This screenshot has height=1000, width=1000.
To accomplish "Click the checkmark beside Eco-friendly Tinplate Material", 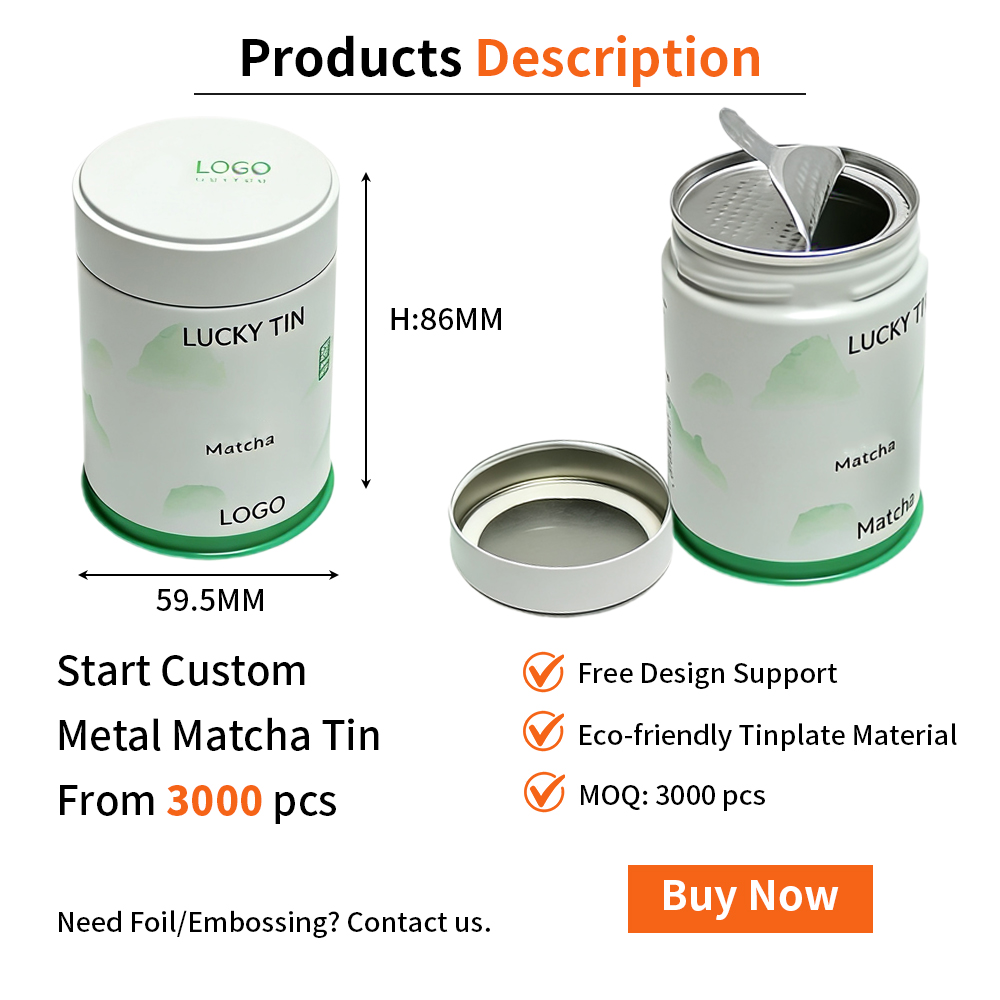I will [x=543, y=731].
